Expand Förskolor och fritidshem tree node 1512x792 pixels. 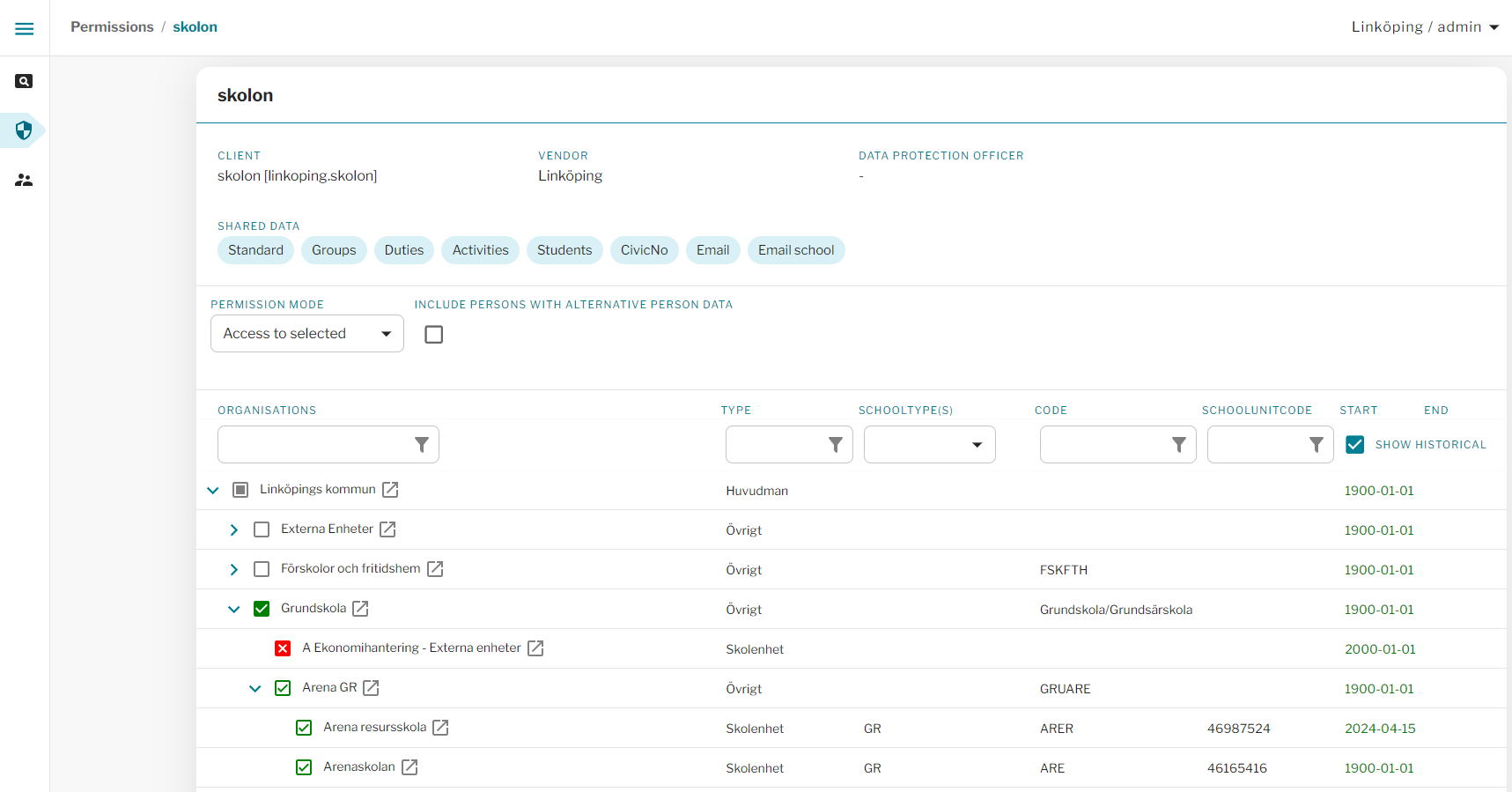[233, 569]
